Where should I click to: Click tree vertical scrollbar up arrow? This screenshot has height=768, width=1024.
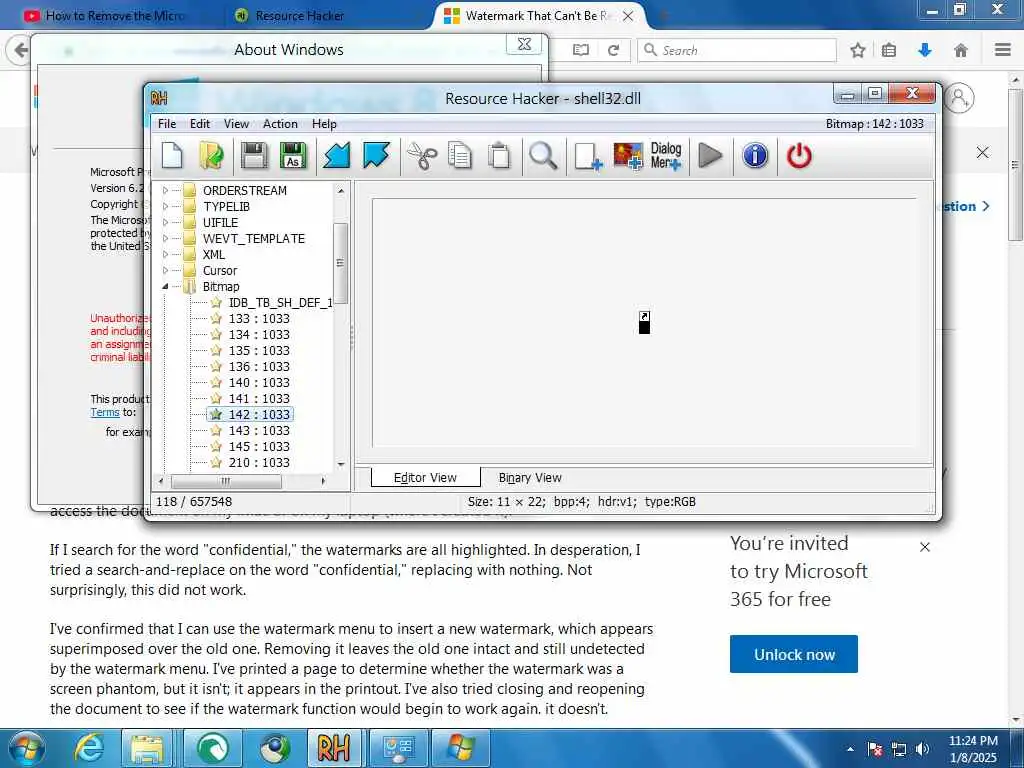click(x=341, y=191)
